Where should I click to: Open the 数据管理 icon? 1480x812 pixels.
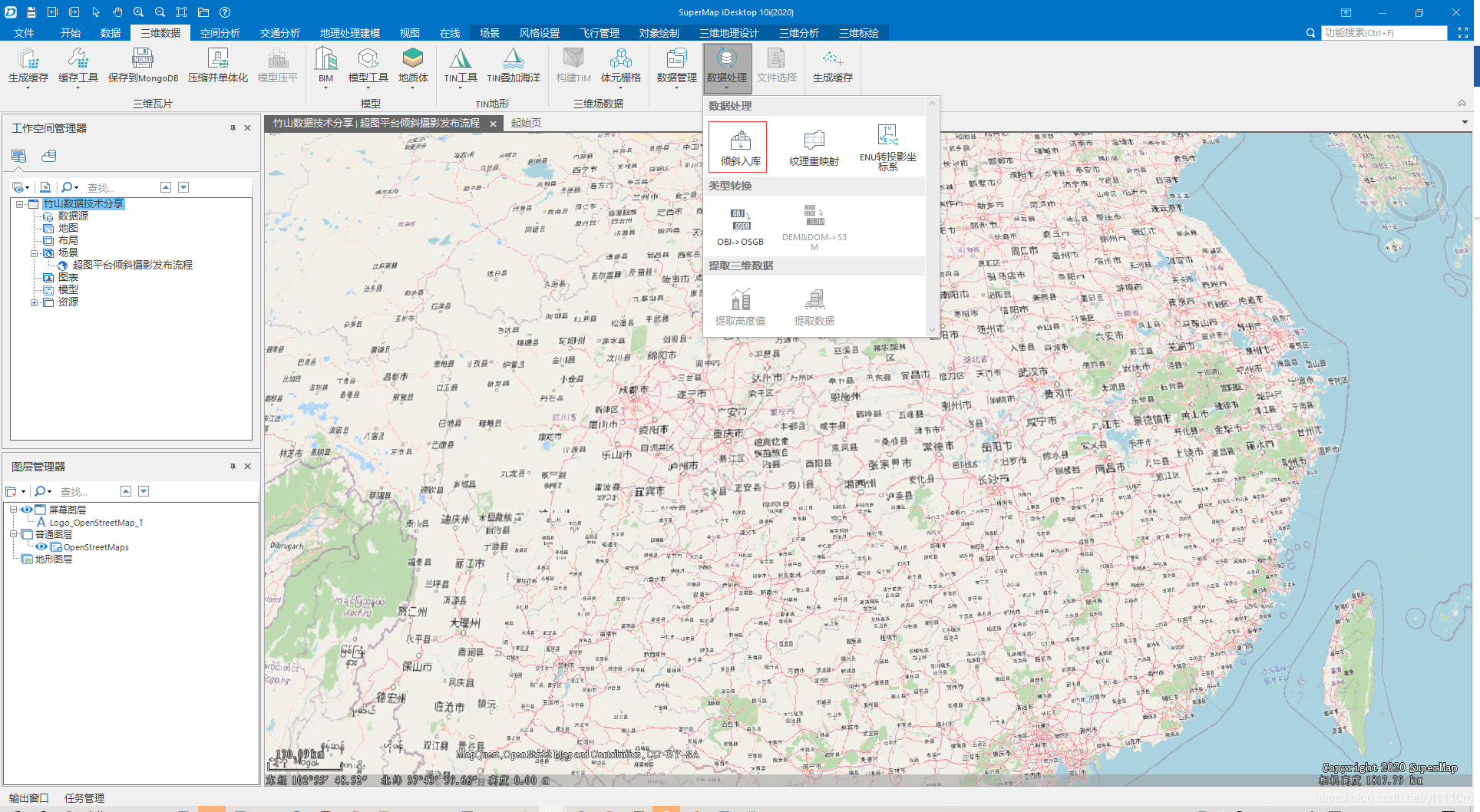(677, 66)
